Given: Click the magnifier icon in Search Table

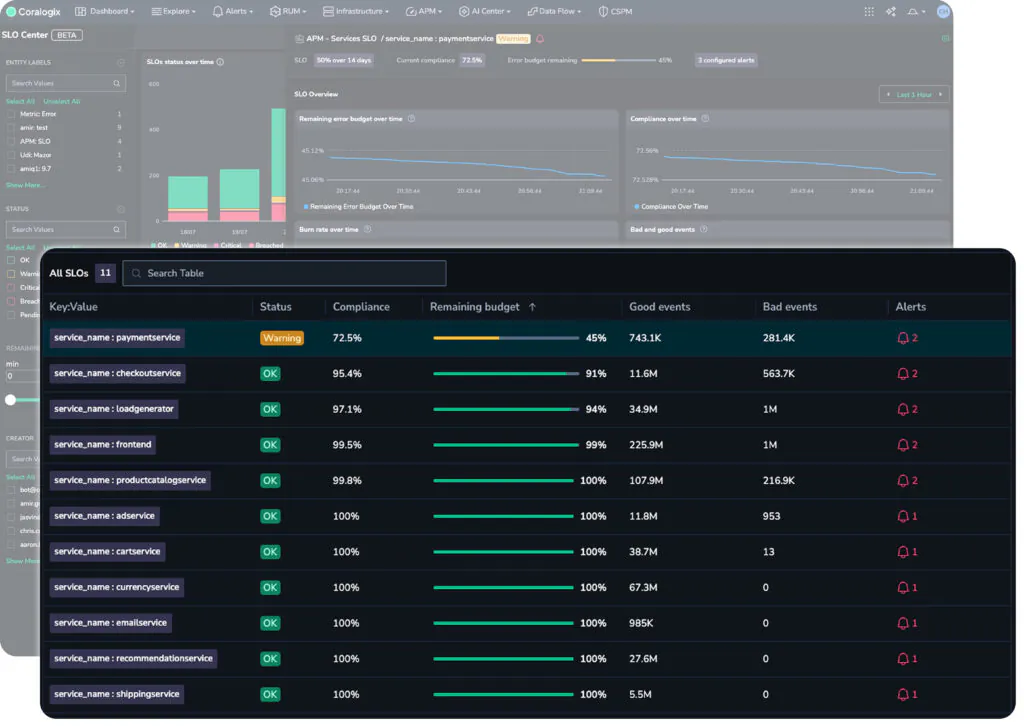Looking at the screenshot, I should click(x=136, y=274).
